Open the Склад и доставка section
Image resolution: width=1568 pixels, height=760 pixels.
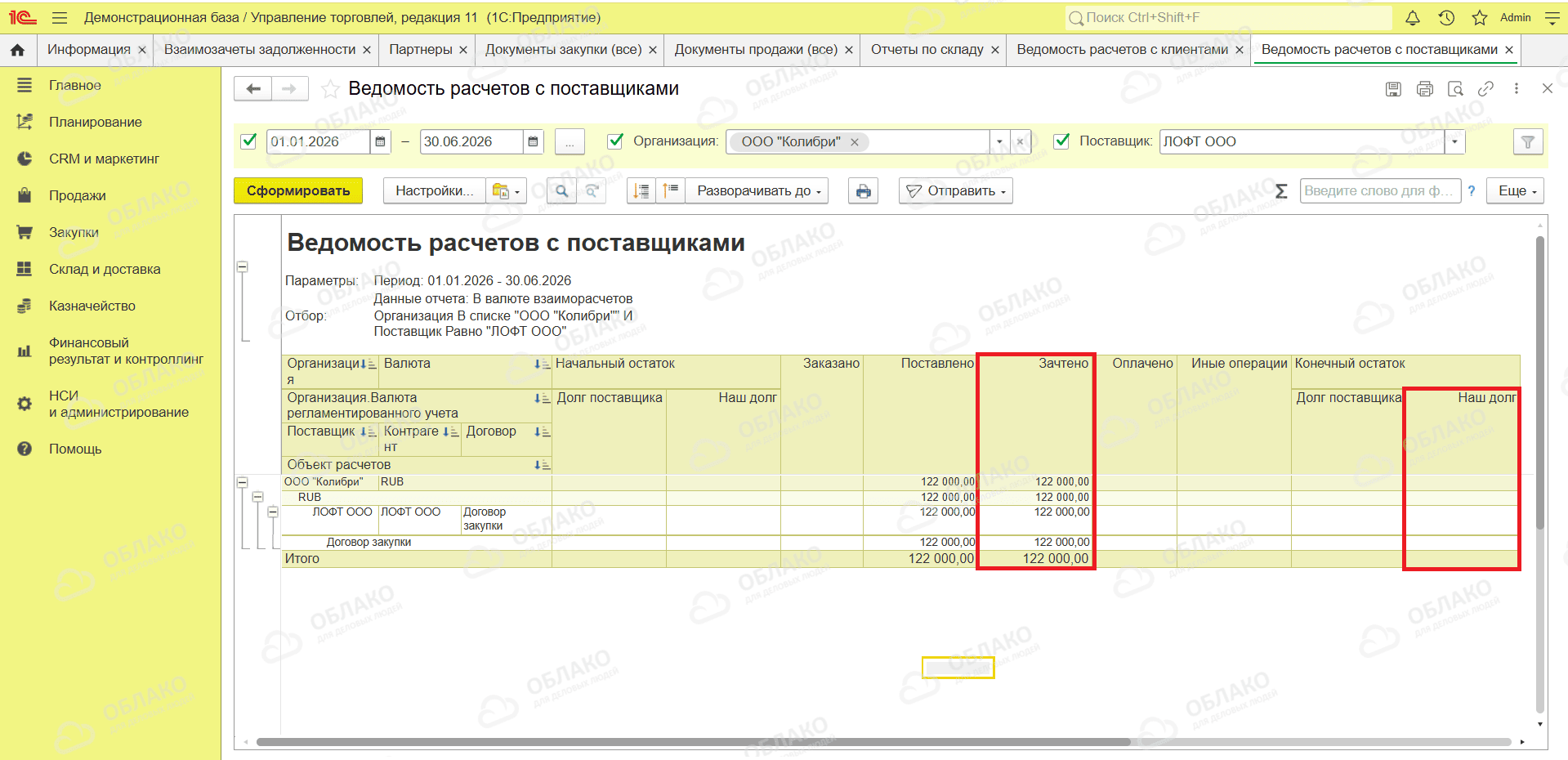click(x=105, y=270)
